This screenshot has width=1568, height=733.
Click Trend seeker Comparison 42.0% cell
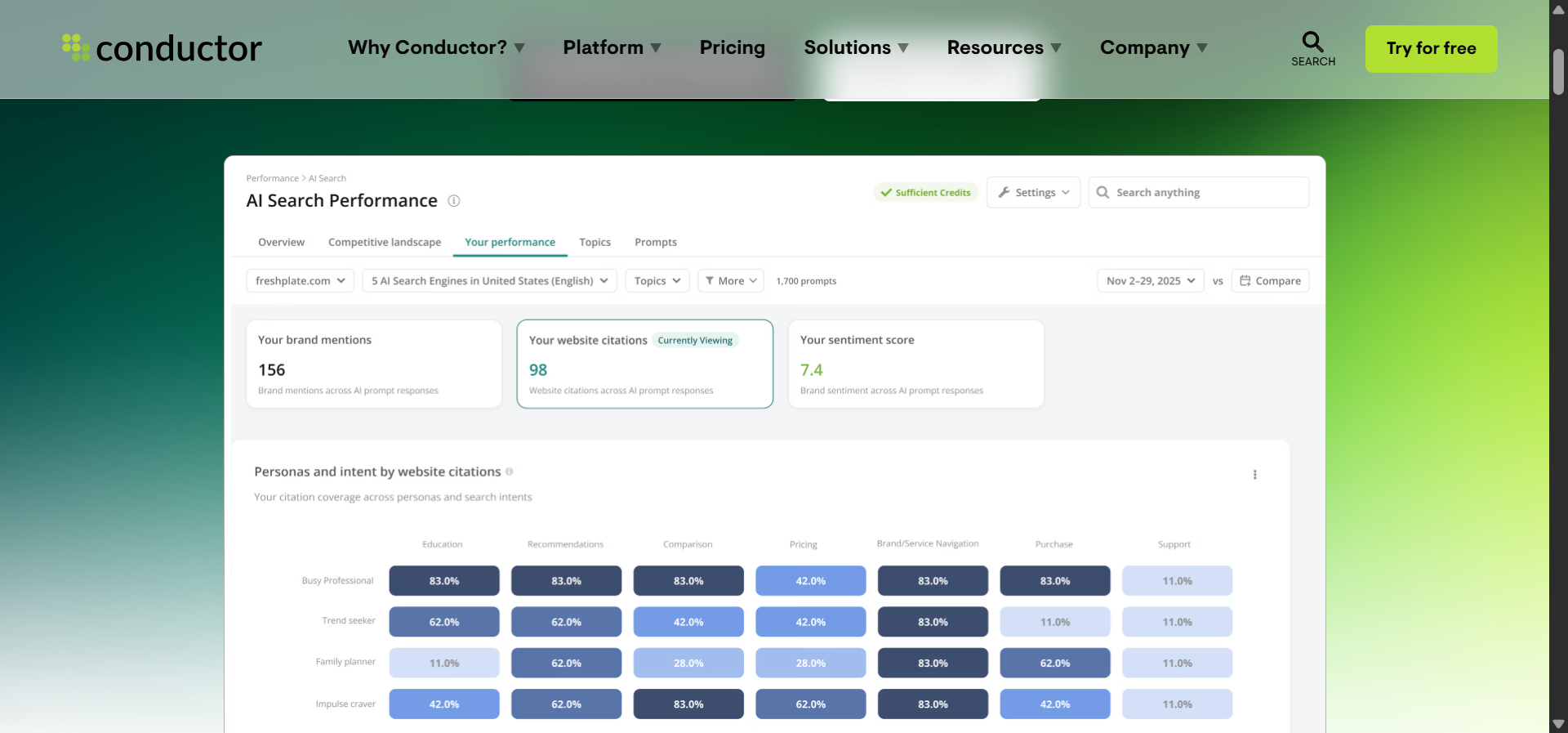click(x=688, y=622)
